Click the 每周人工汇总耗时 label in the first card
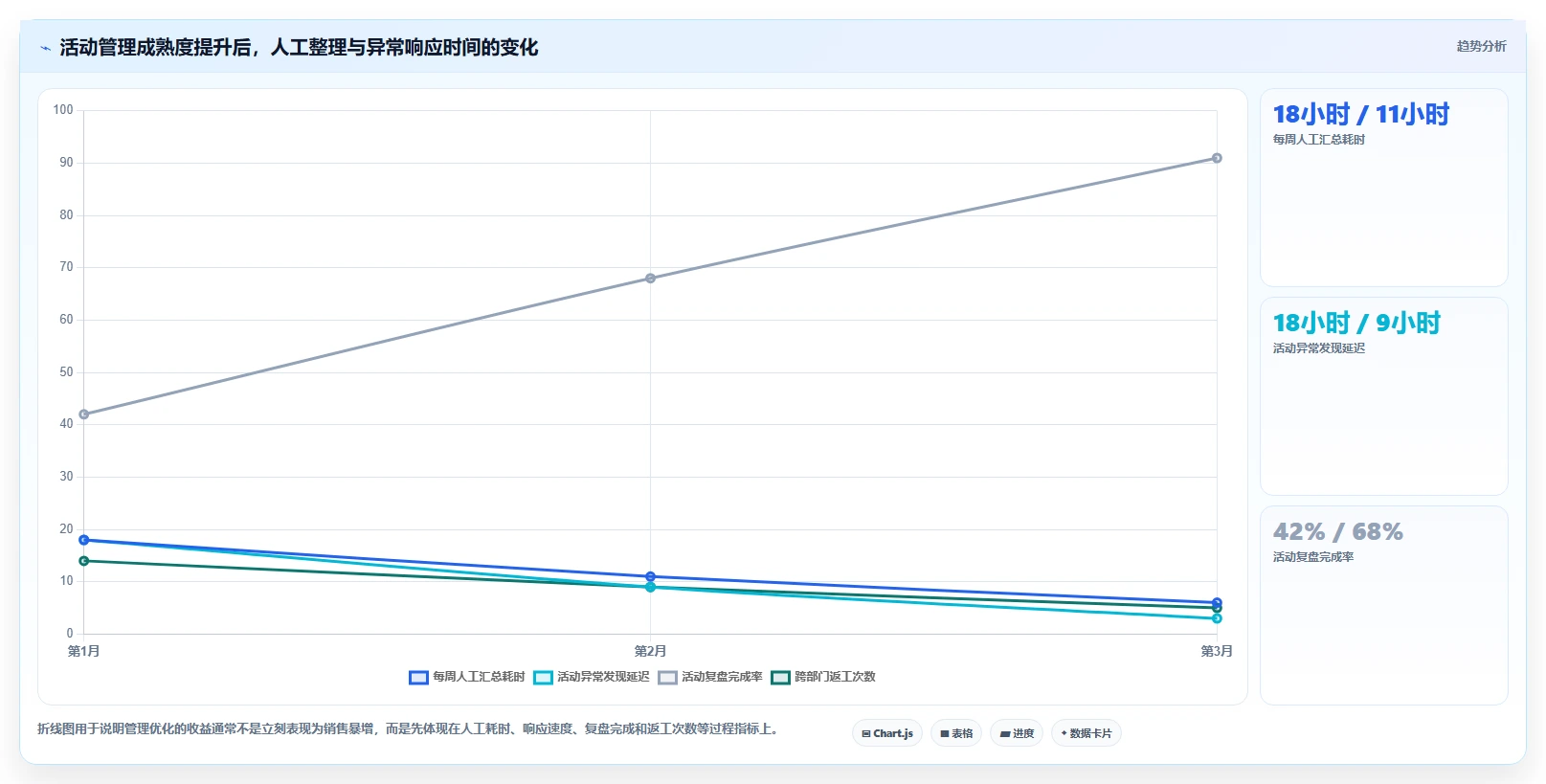Screen dimensions: 1546x784 pyautogui.click(x=1318, y=140)
